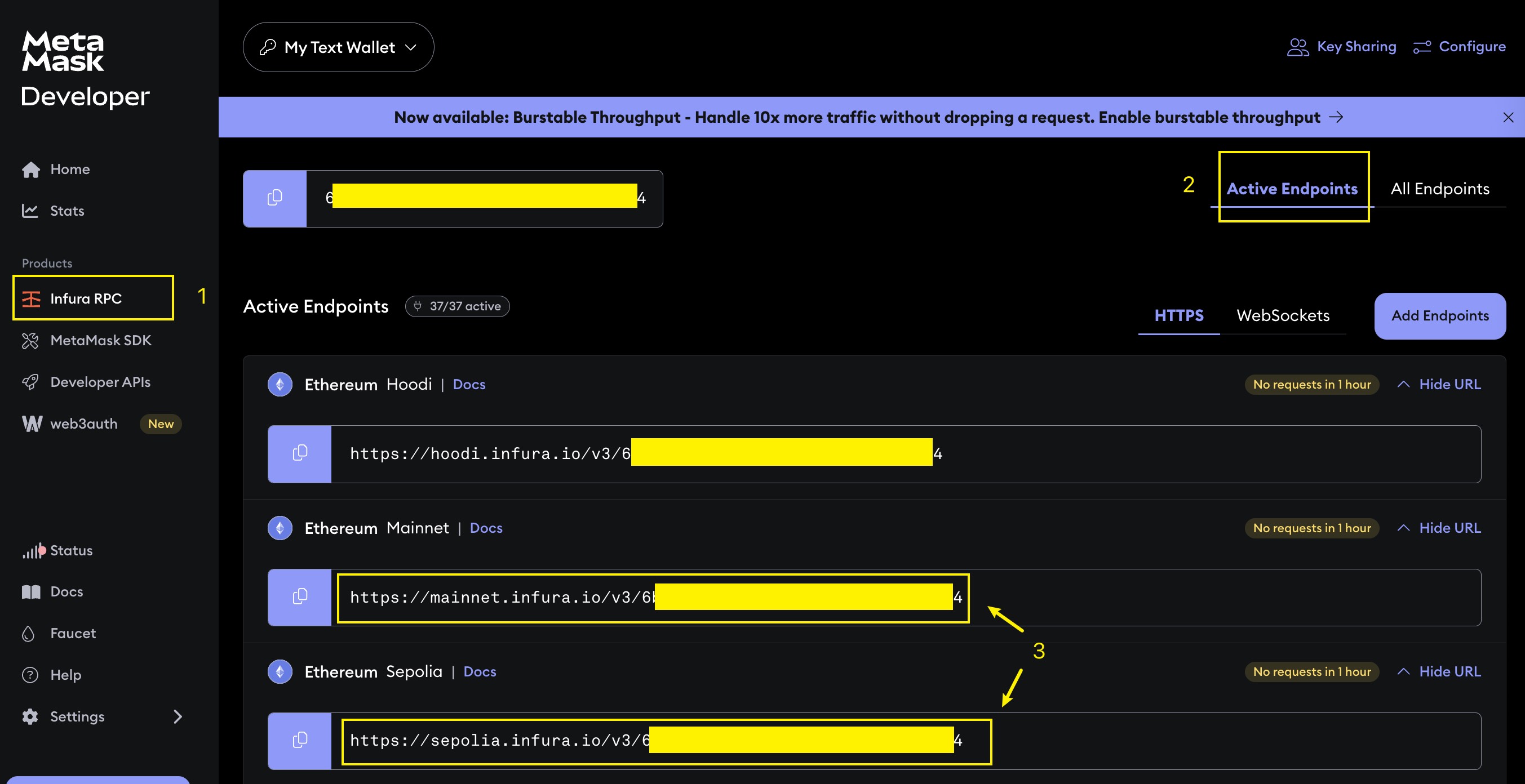The width and height of the screenshot is (1525, 784).
Task: Click Sepolia No requests in 1 hour badge
Action: pyautogui.click(x=1312, y=671)
